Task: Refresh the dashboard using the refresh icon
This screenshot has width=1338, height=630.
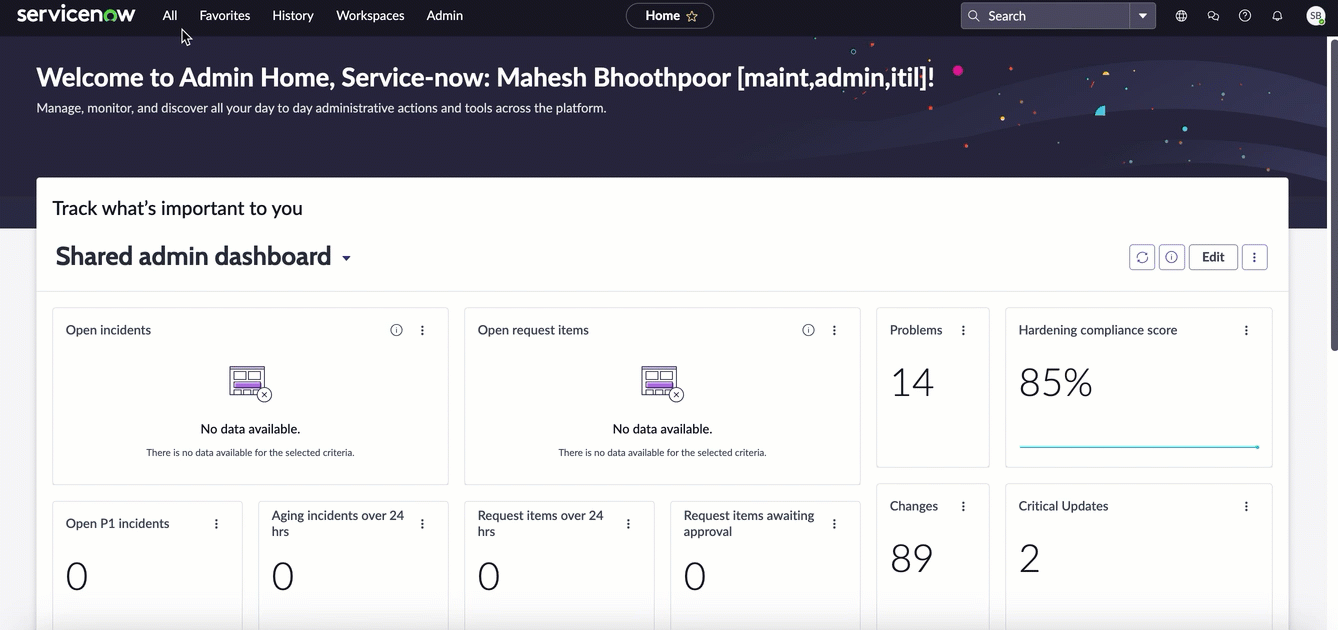Action: click(x=1142, y=257)
